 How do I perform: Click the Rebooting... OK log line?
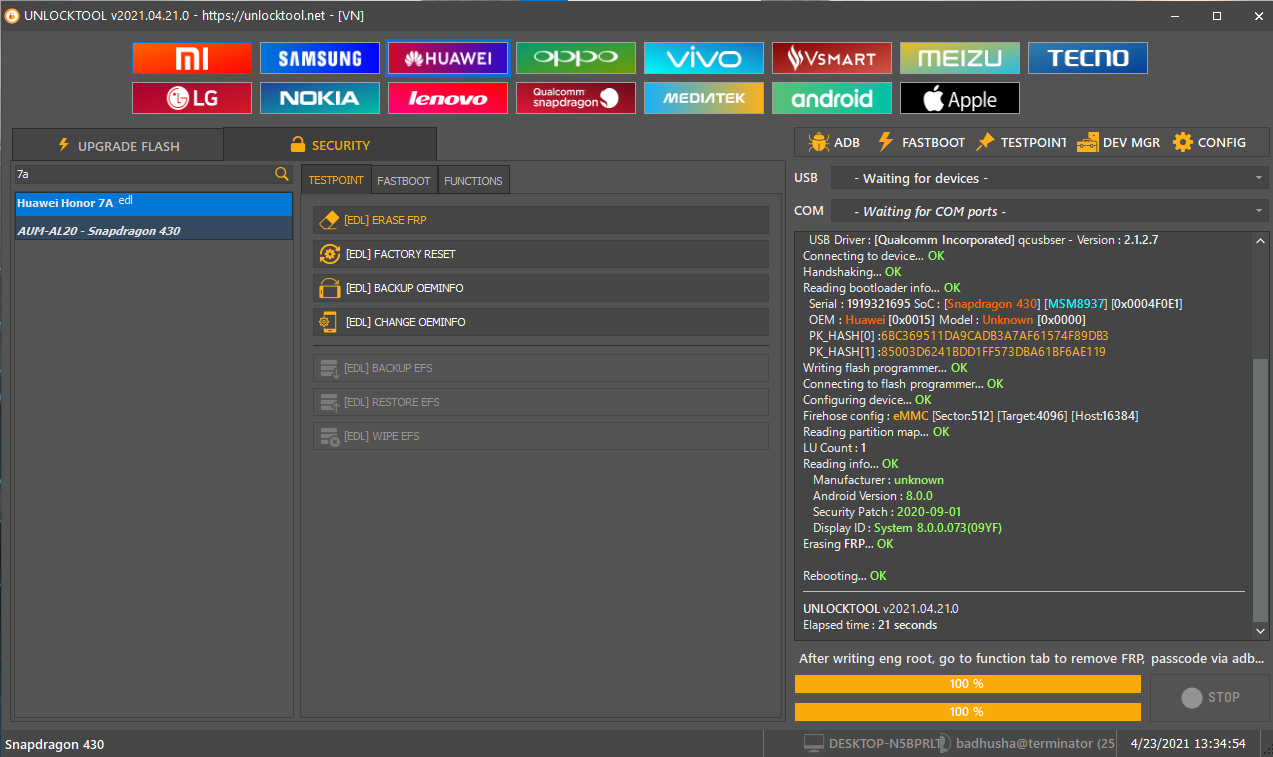click(844, 576)
